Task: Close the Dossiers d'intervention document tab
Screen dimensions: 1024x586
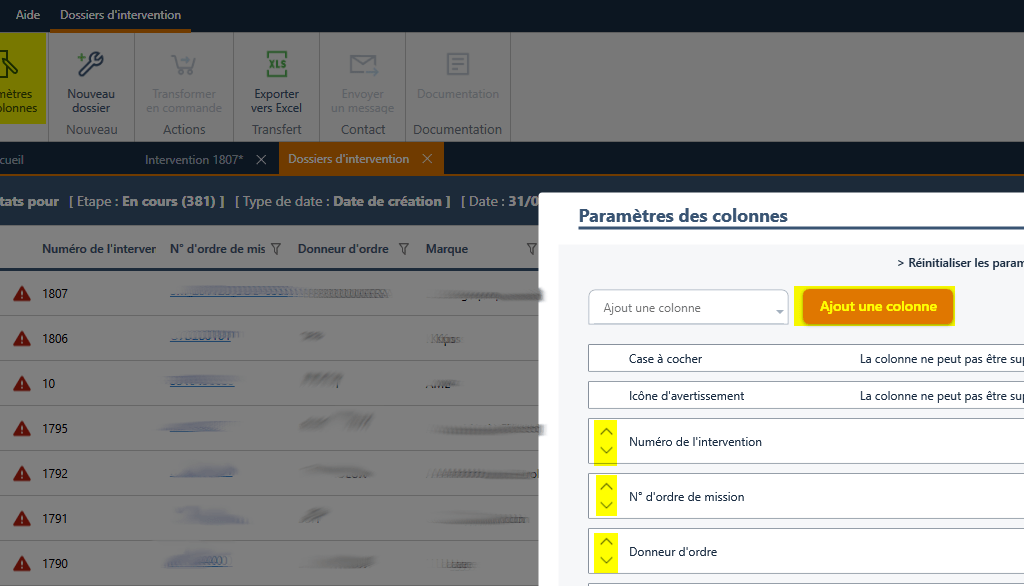Action: (x=427, y=159)
